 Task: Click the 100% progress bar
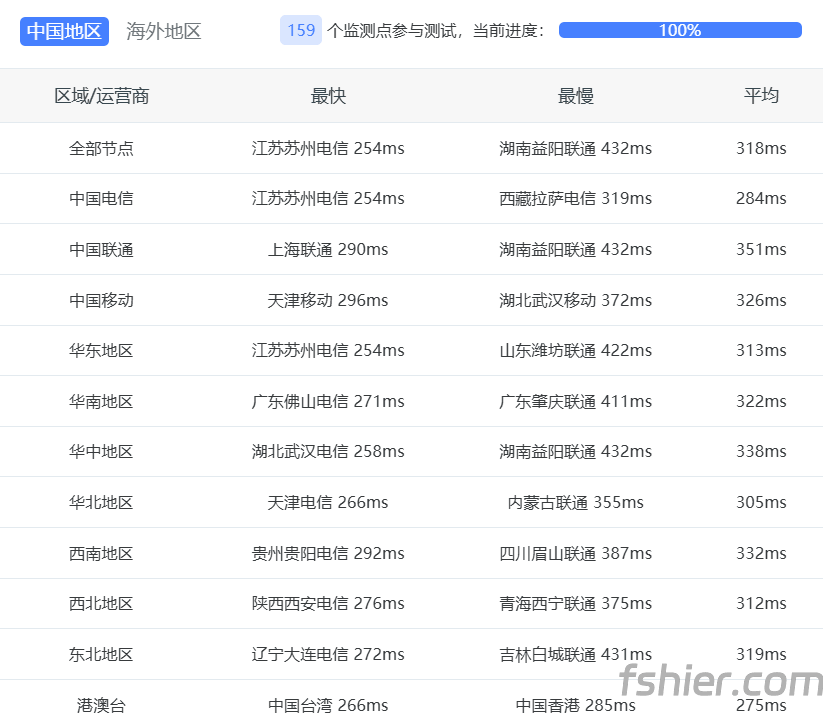pyautogui.click(x=680, y=31)
